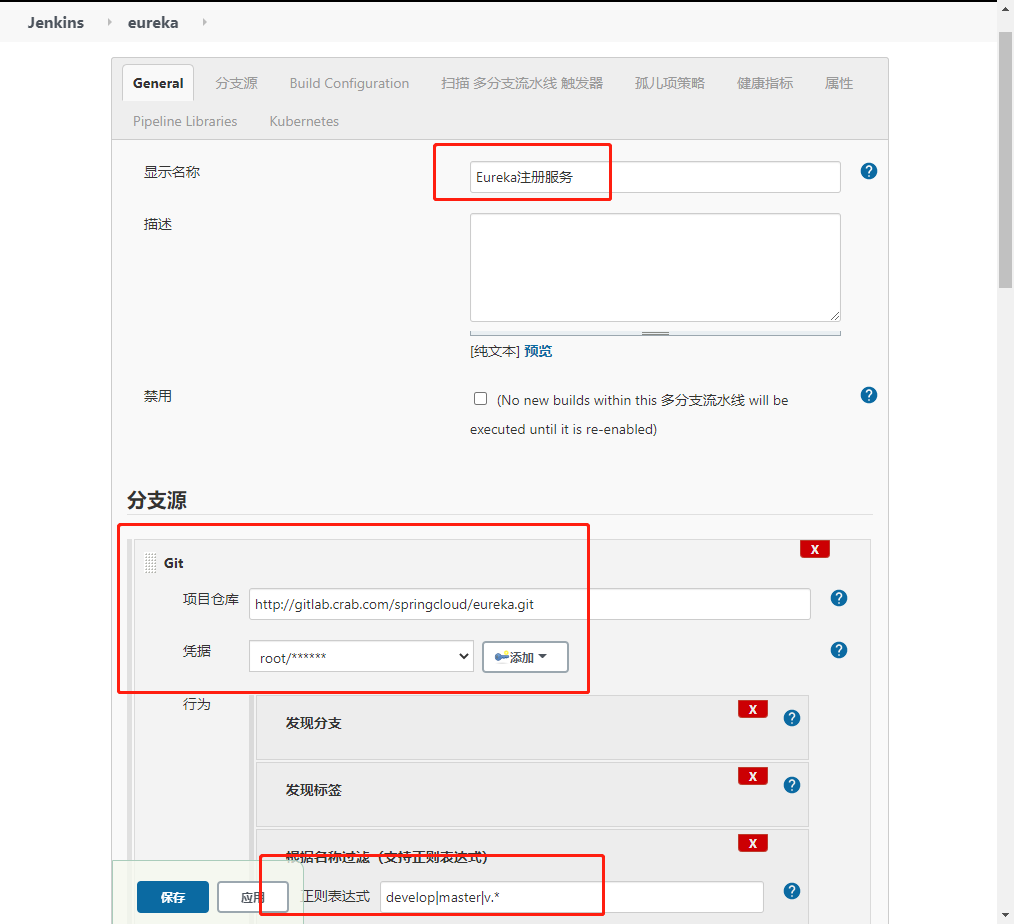Open the Pipeline Libraries tab
Viewport: 1014px width, 924px height.
(x=185, y=121)
